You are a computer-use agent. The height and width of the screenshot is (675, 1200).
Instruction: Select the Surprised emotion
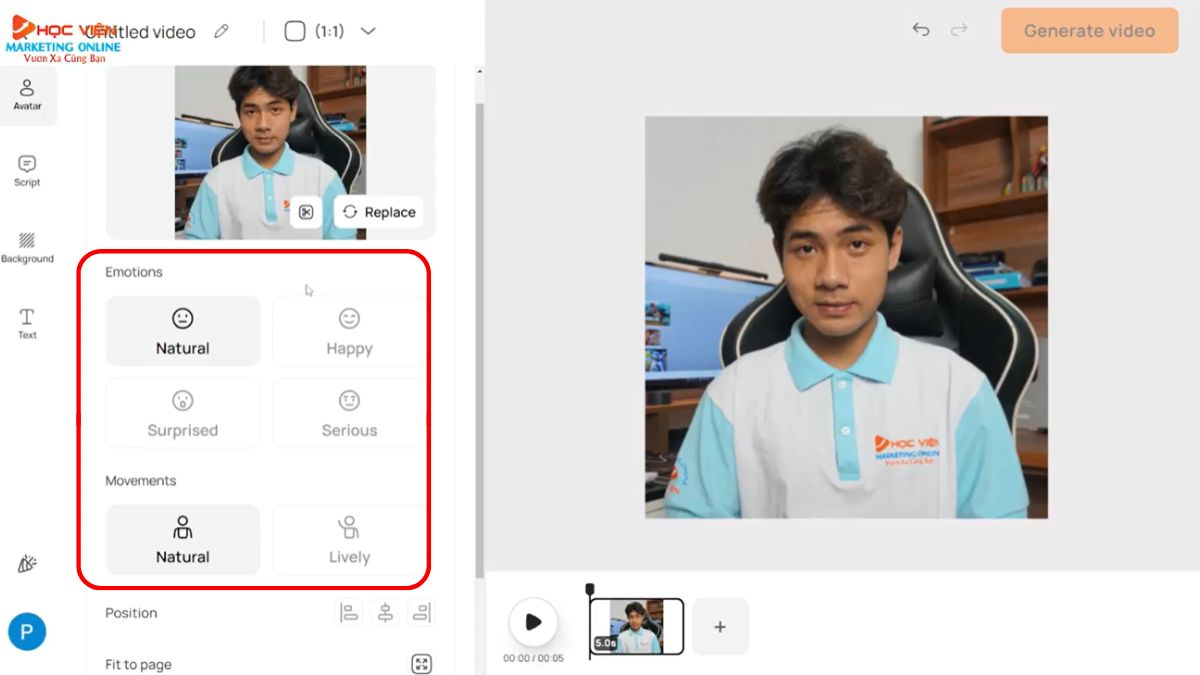tap(182, 413)
